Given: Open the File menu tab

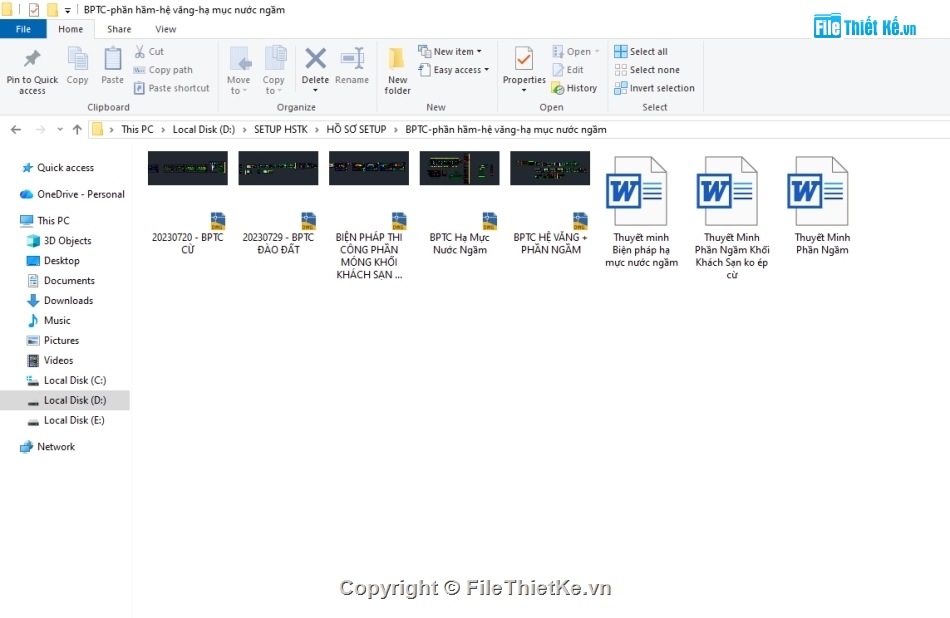Looking at the screenshot, I should click(x=23, y=29).
